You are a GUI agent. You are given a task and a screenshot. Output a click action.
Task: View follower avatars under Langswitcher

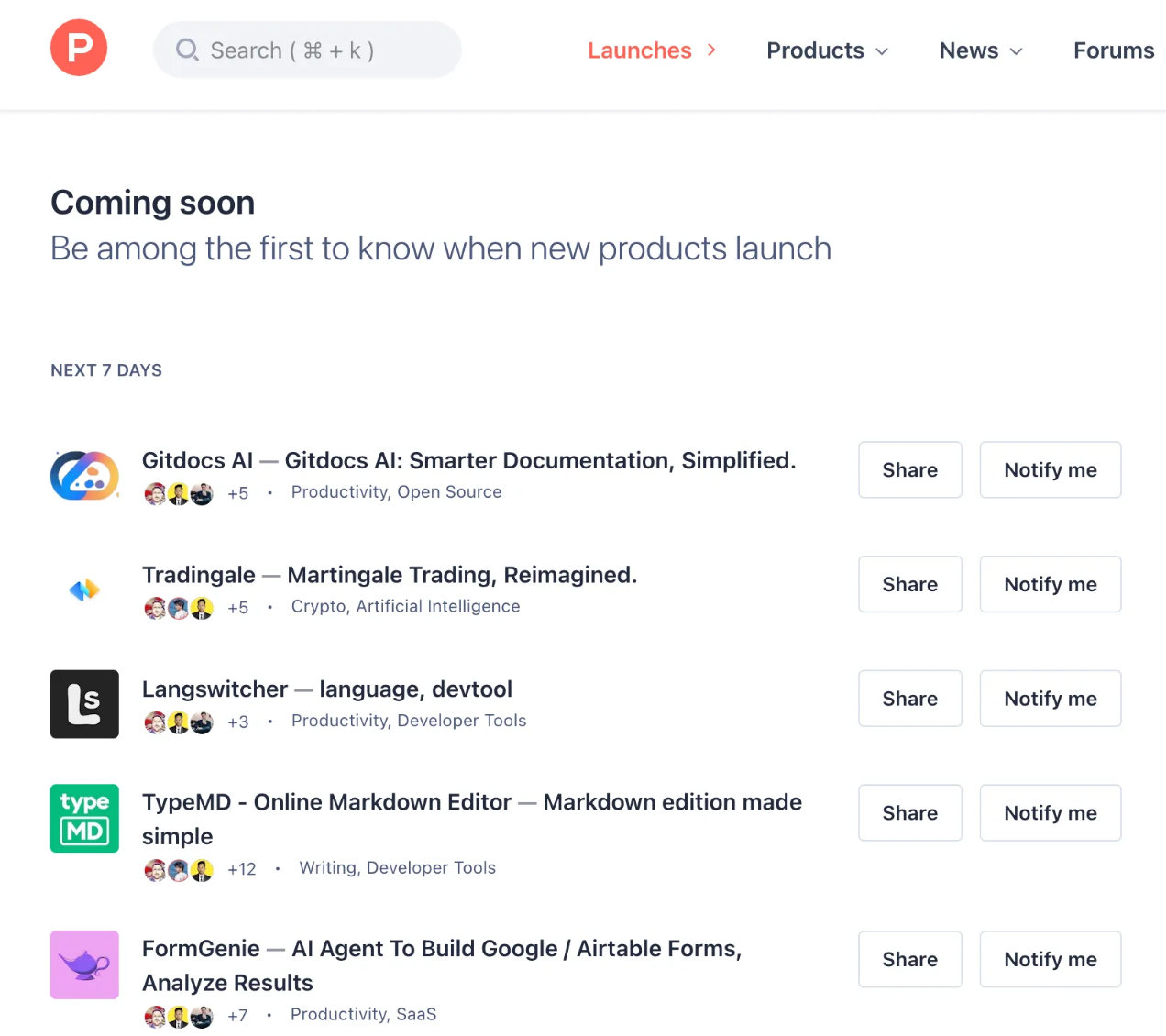[179, 722]
